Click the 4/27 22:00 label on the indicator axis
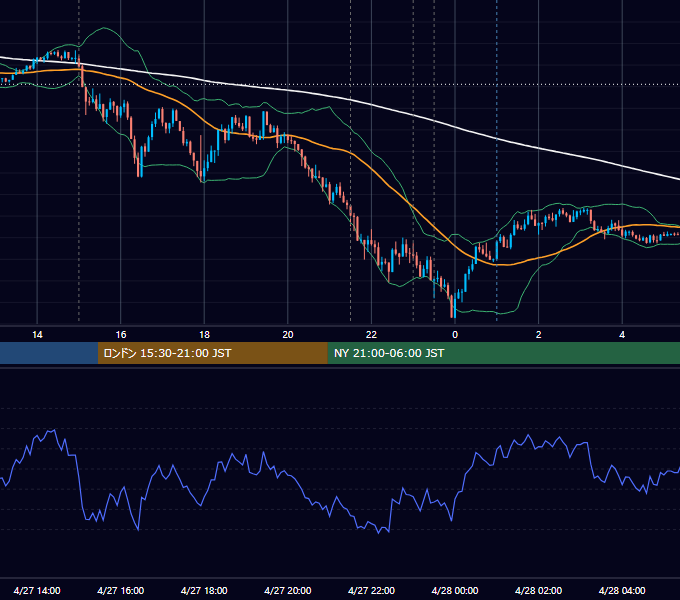This screenshot has width=680, height=600. [x=371, y=590]
